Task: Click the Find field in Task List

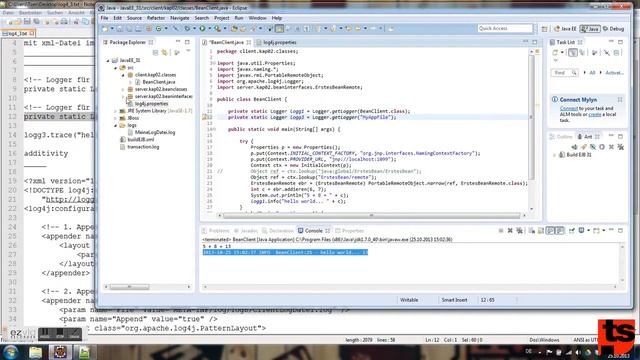Action: point(565,73)
